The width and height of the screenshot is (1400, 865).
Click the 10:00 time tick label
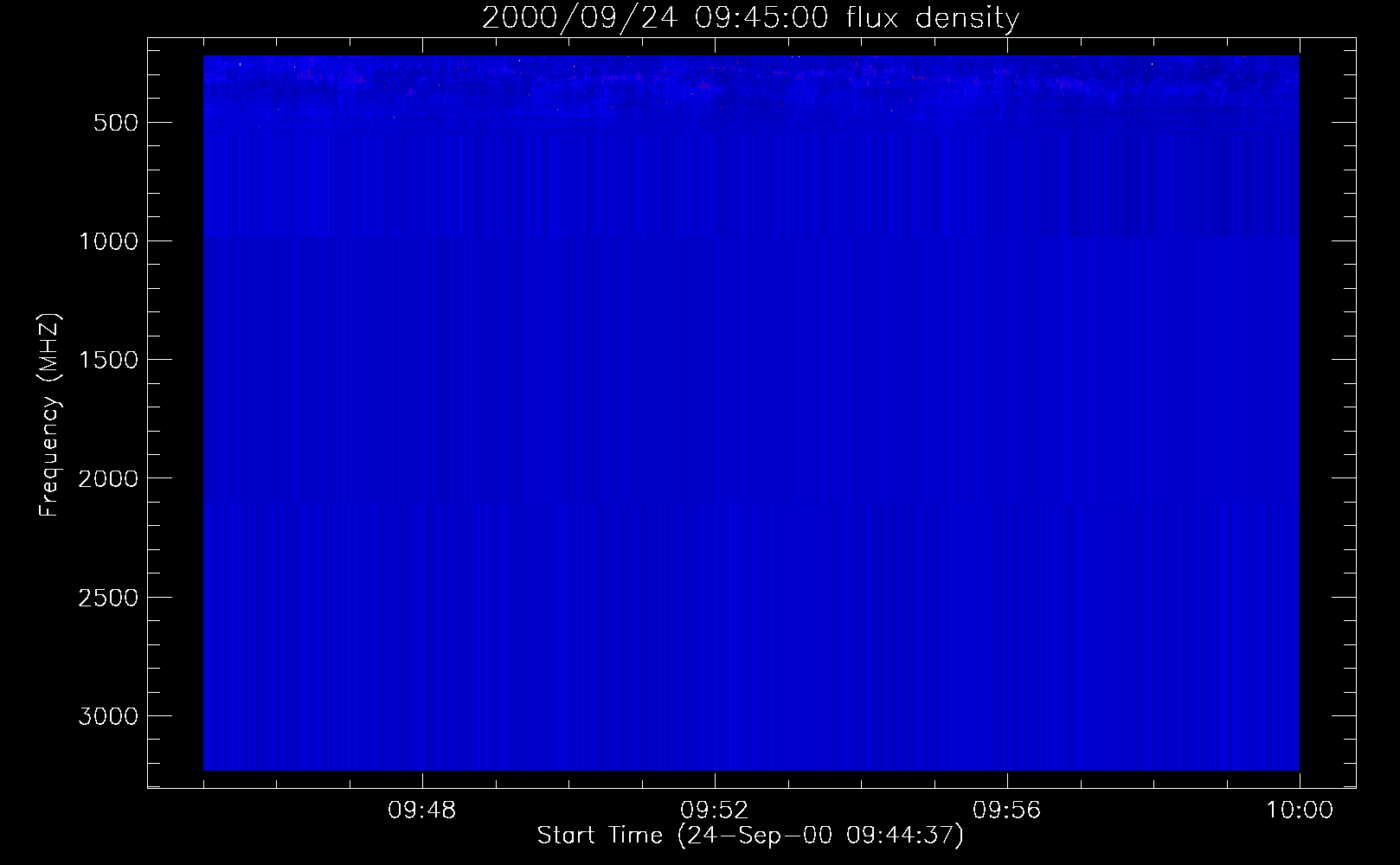(x=1300, y=811)
